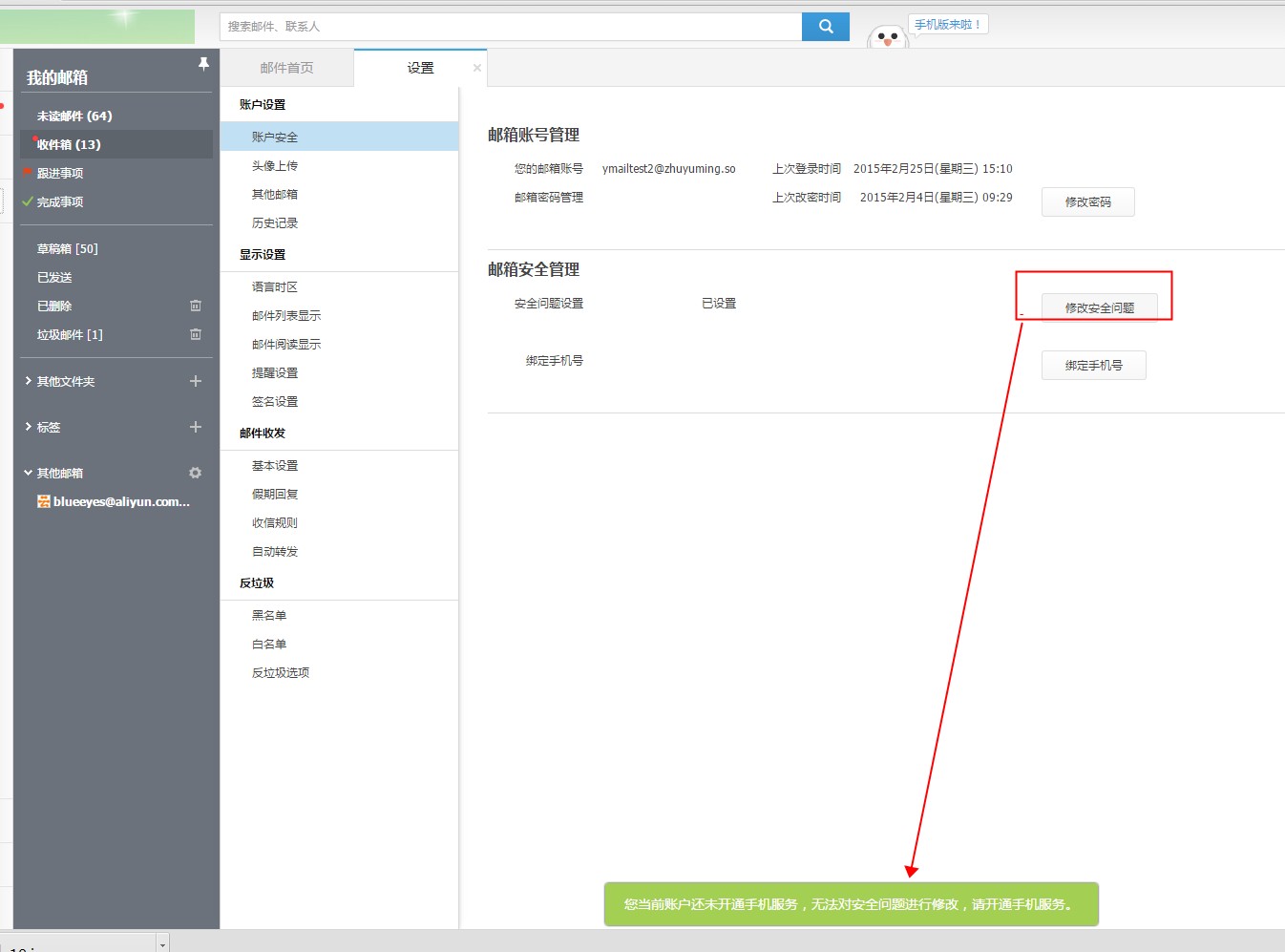Click the 修改密码 button

coord(1087,201)
